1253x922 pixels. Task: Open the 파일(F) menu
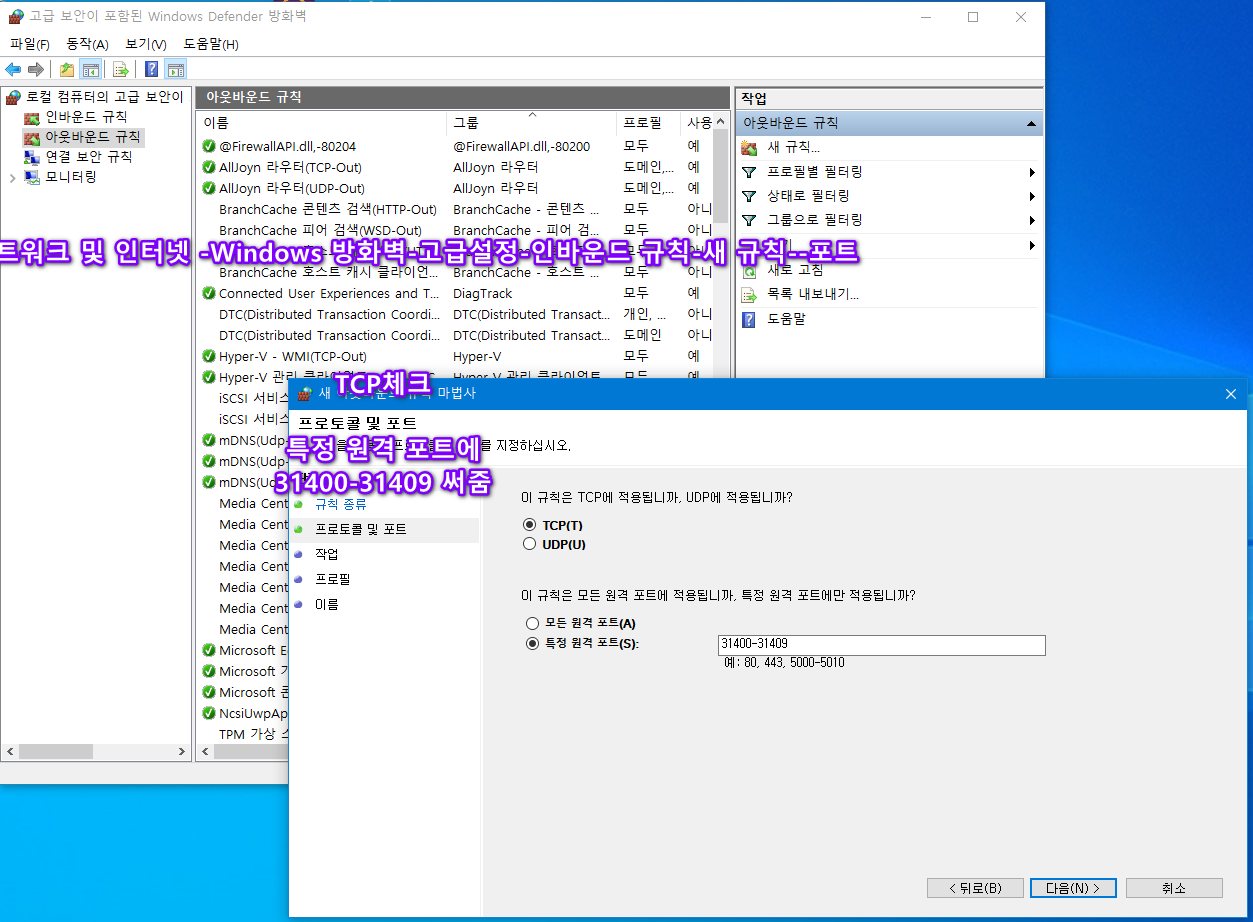[x=30, y=44]
